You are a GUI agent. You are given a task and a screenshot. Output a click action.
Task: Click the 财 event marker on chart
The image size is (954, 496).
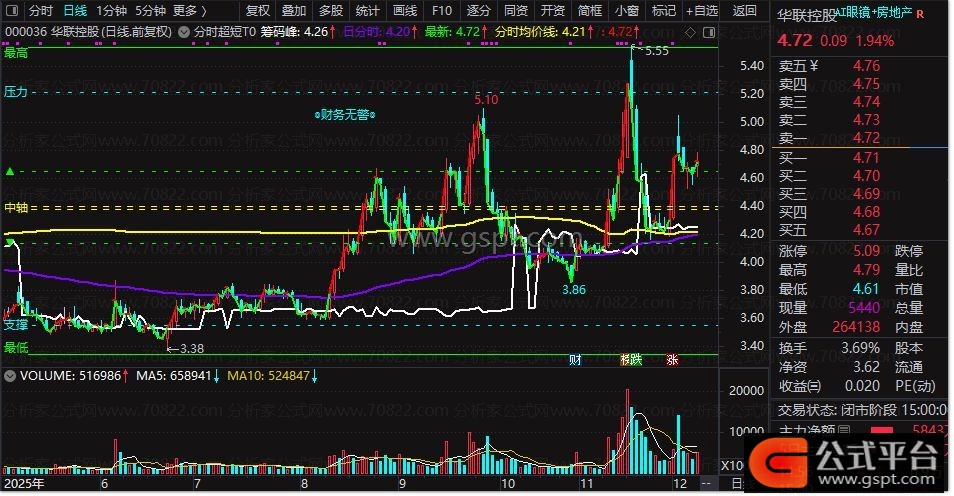575,360
